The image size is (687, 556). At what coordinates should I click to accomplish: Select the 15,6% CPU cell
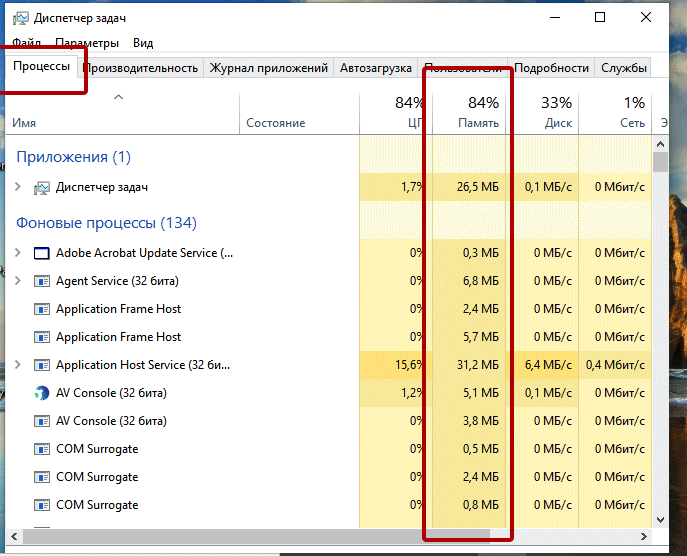point(396,365)
